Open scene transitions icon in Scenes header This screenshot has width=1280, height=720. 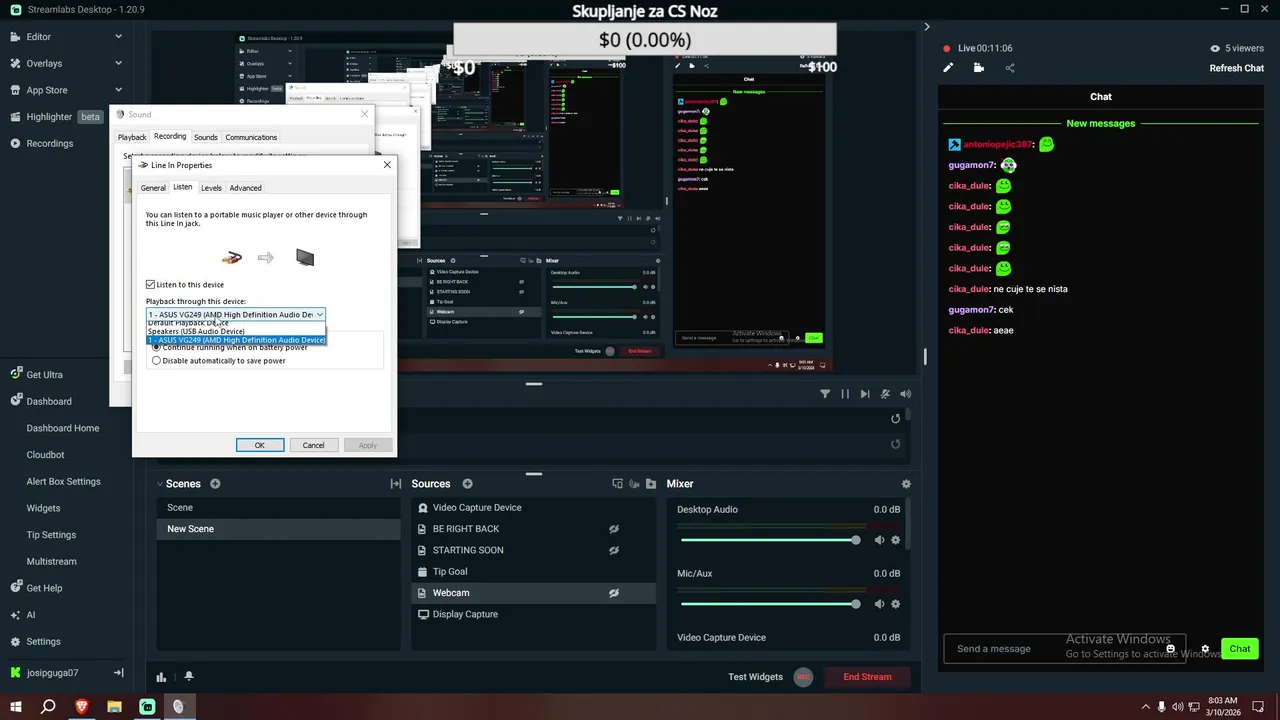(x=396, y=484)
